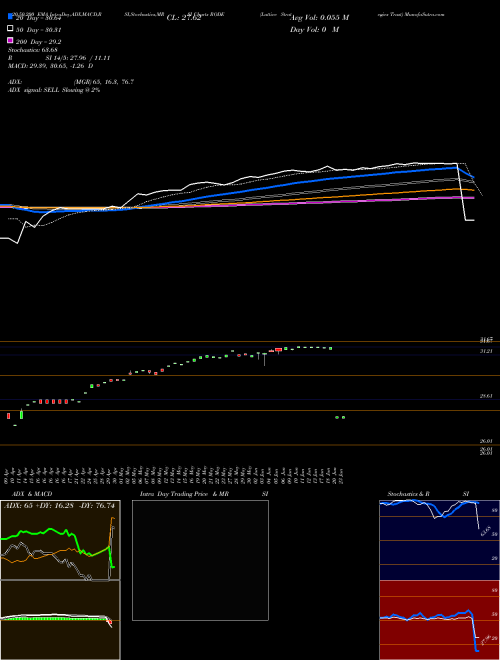Select the '200 Day - 29.2' label
This screenshot has height=660, width=500.
click(x=38, y=42)
